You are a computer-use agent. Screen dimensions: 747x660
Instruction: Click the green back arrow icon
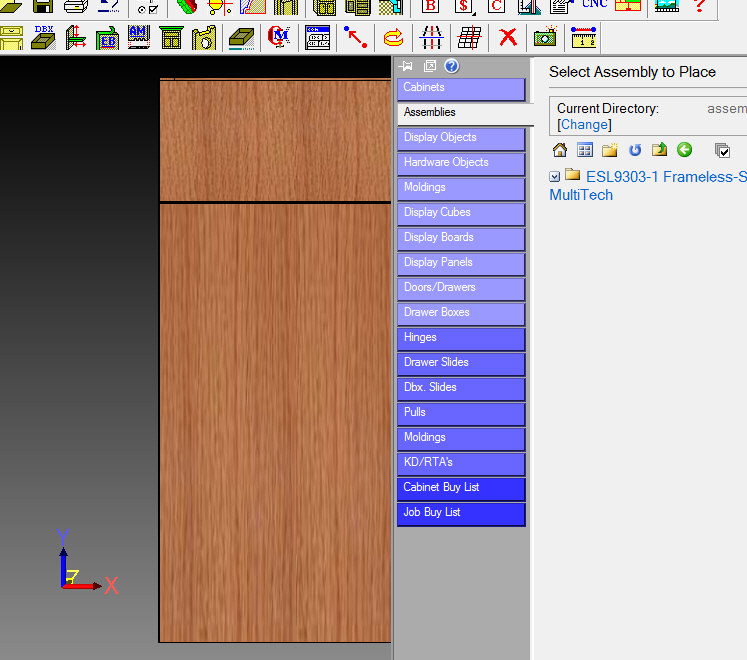[684, 150]
